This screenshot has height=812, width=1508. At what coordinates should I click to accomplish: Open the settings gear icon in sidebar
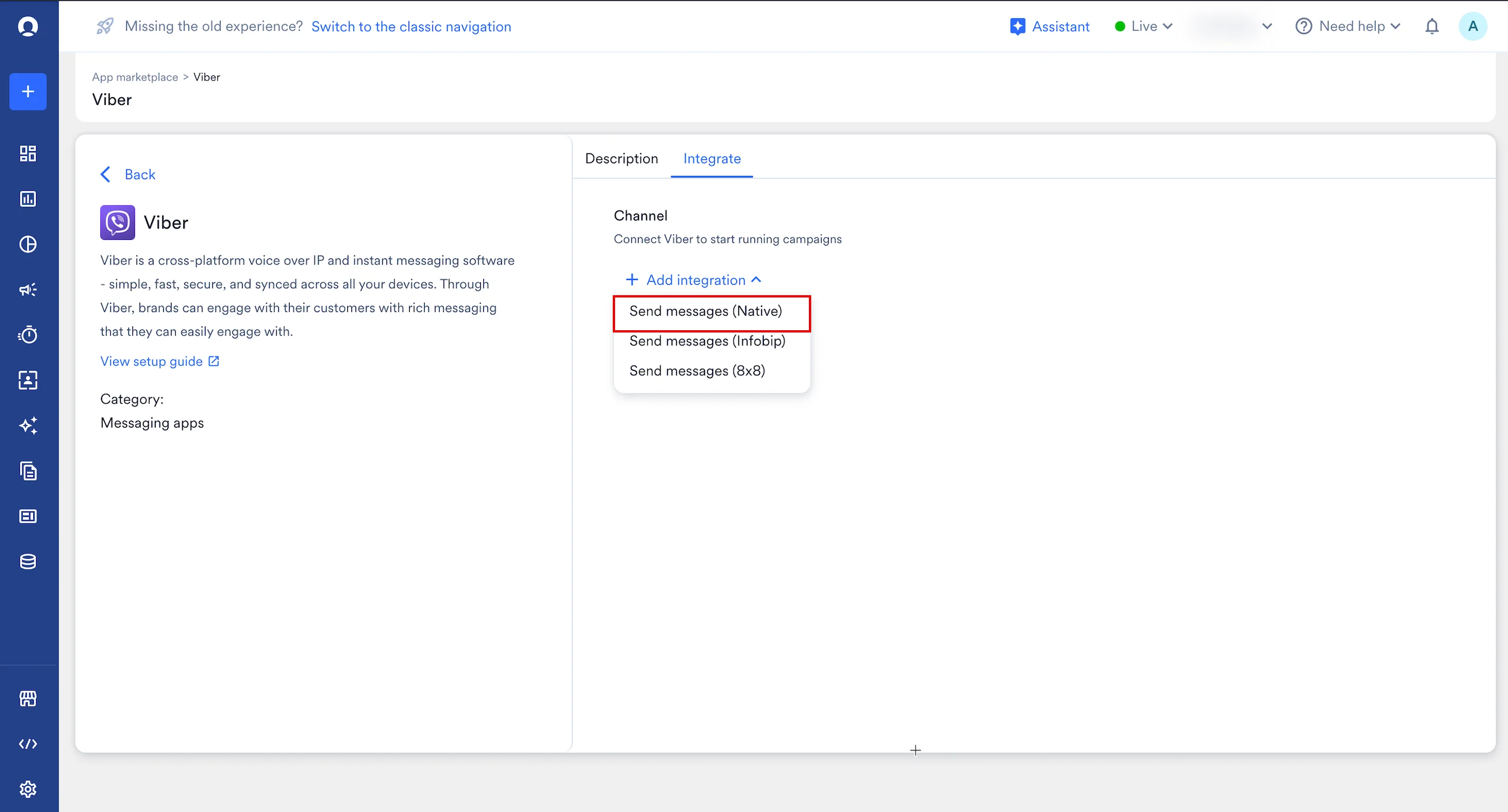28,789
